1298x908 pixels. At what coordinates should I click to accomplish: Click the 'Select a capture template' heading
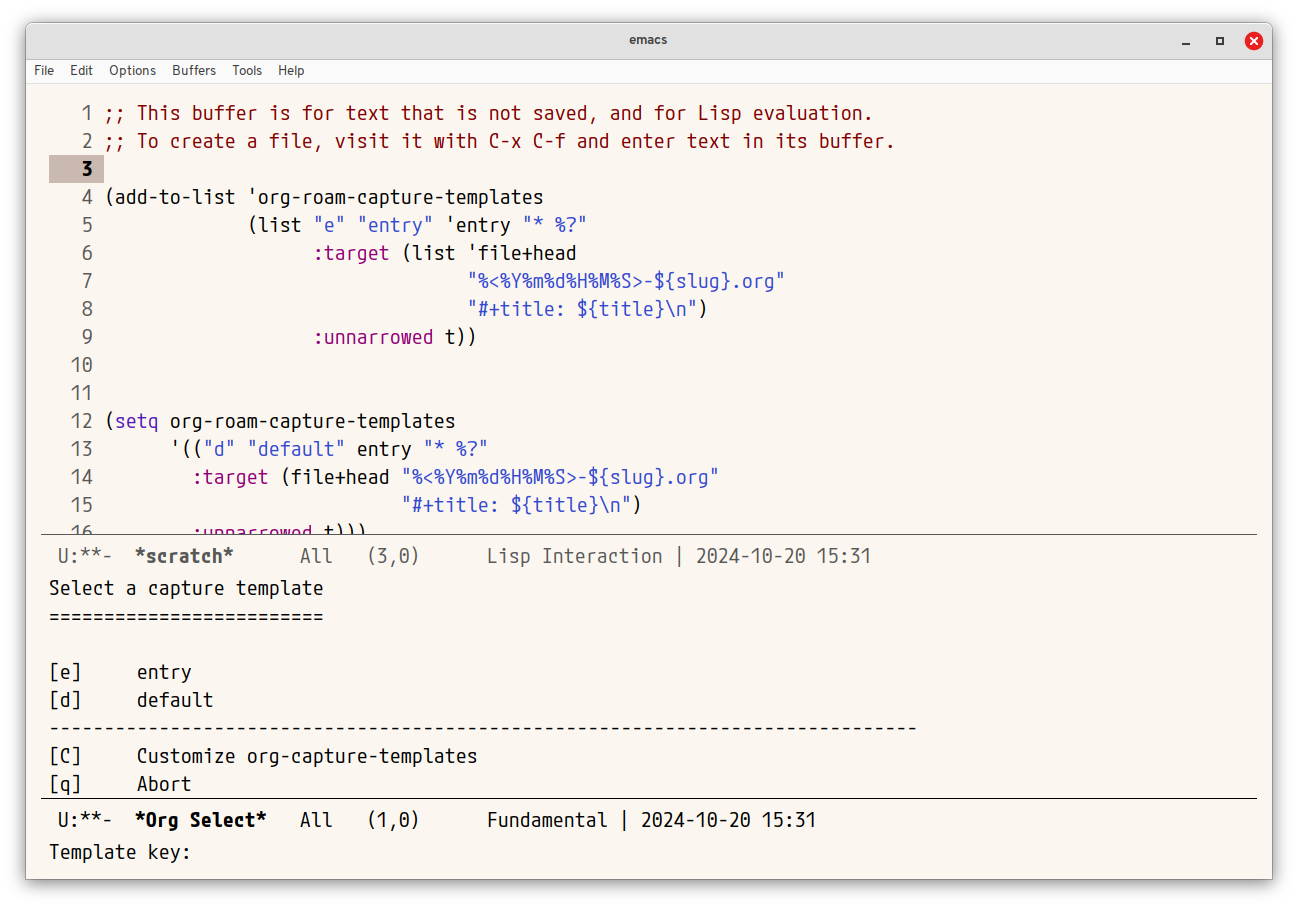click(186, 588)
